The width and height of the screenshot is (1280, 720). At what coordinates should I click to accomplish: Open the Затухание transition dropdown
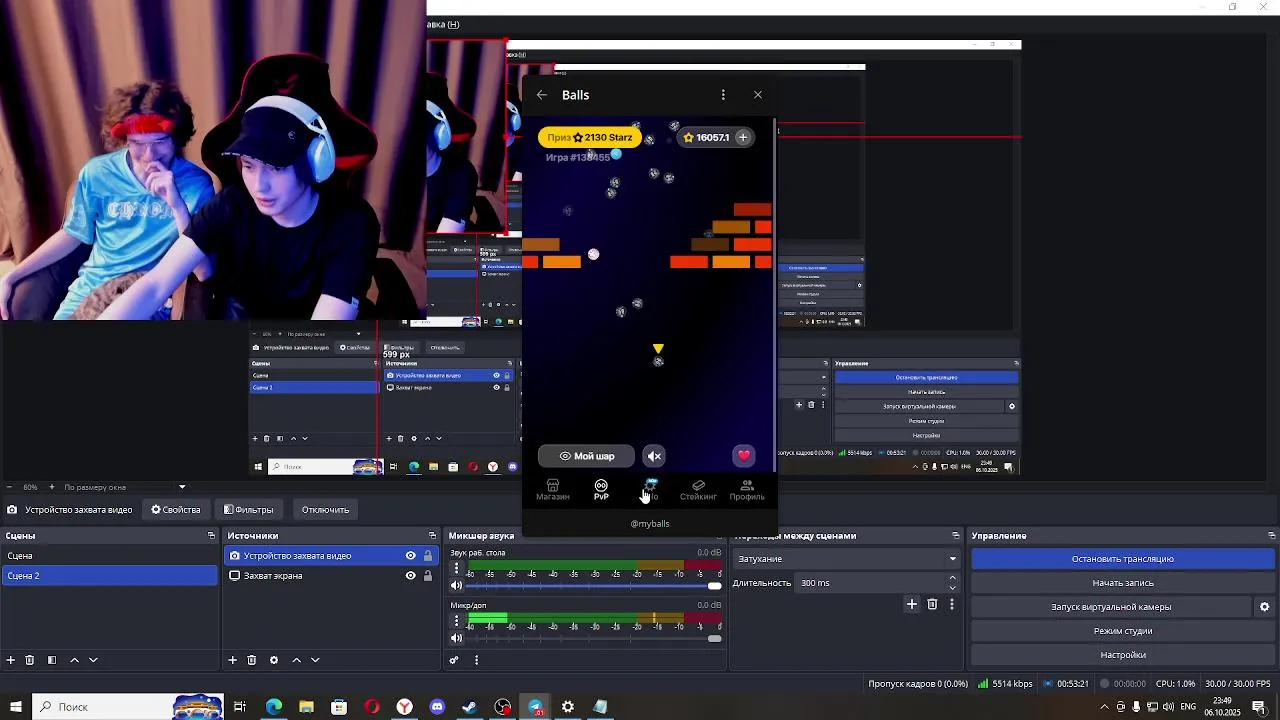pyautogui.click(x=846, y=559)
